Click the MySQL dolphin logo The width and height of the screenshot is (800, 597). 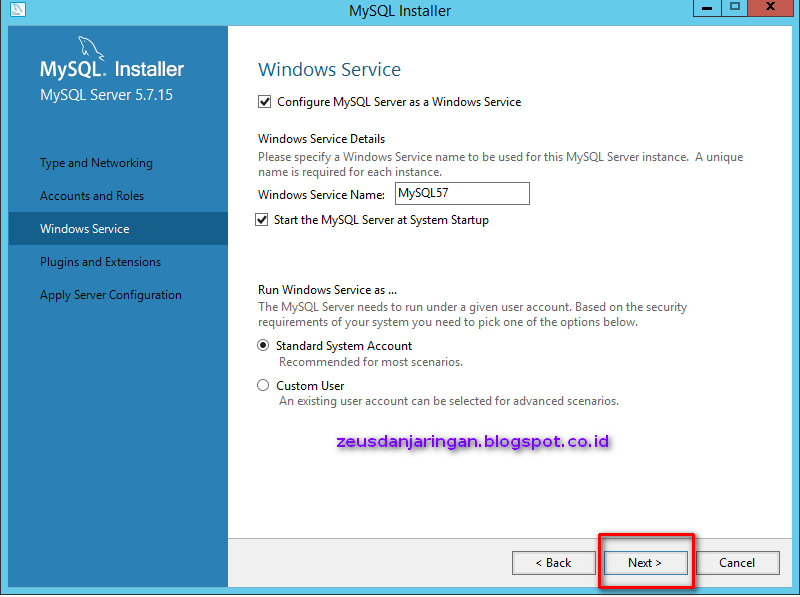click(91, 49)
